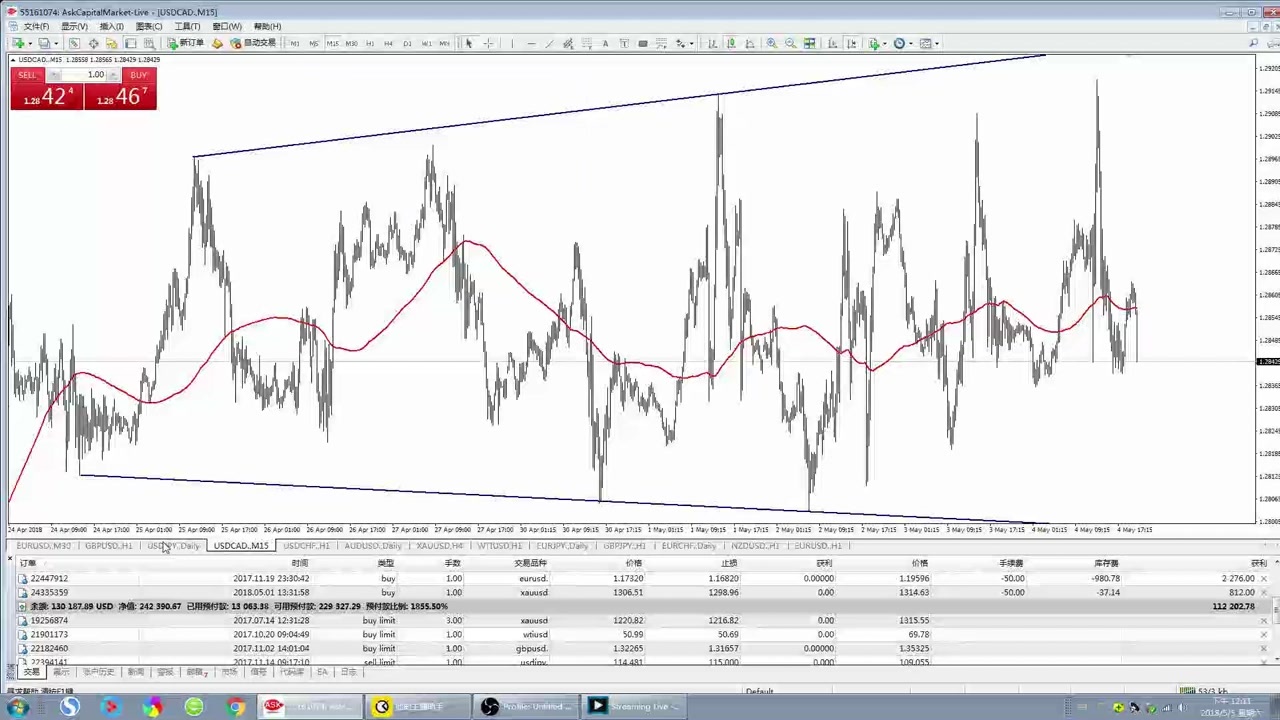Open the indicators list dropdown
Image resolution: width=1280 pixels, height=720 pixels.
tap(877, 43)
